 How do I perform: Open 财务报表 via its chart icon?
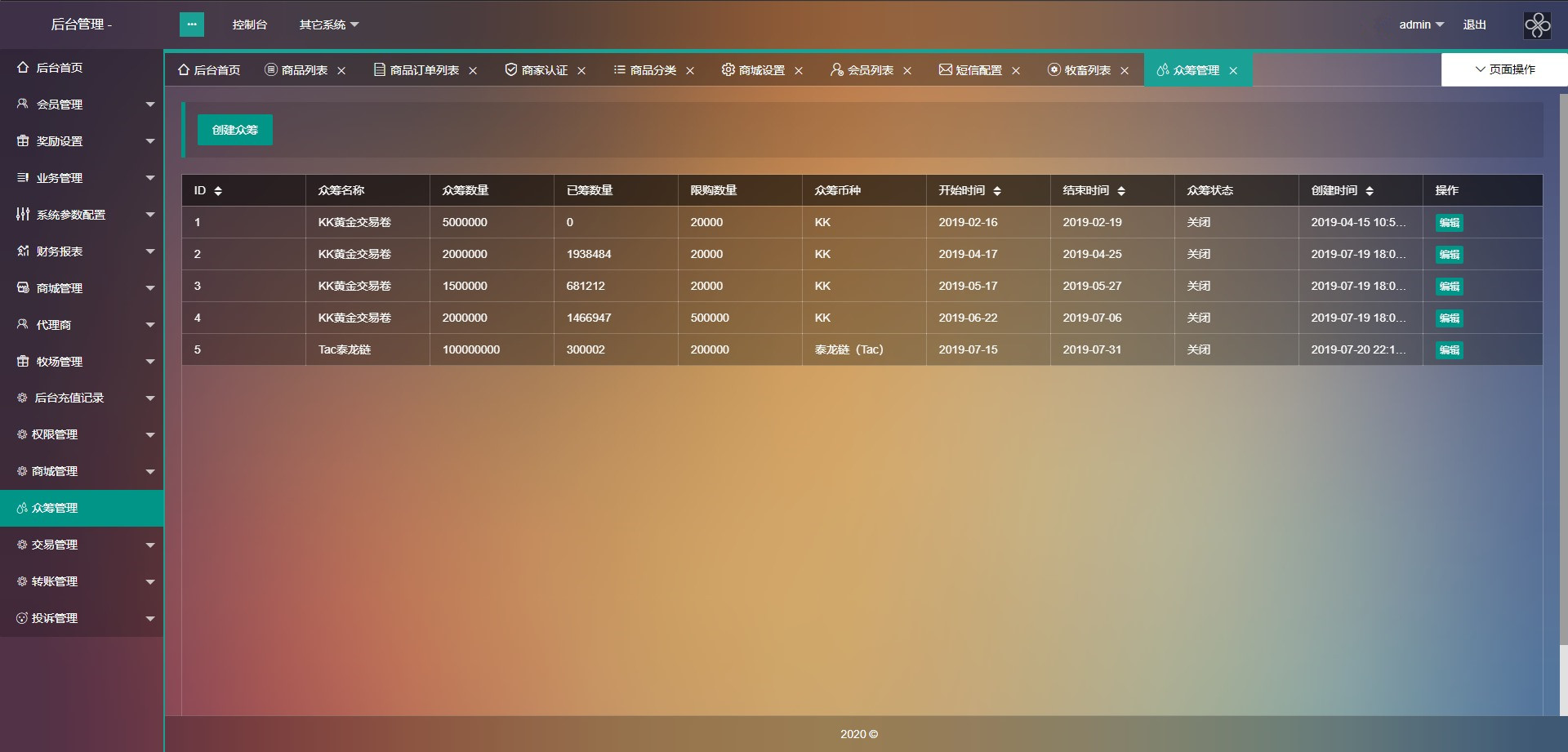[x=20, y=251]
